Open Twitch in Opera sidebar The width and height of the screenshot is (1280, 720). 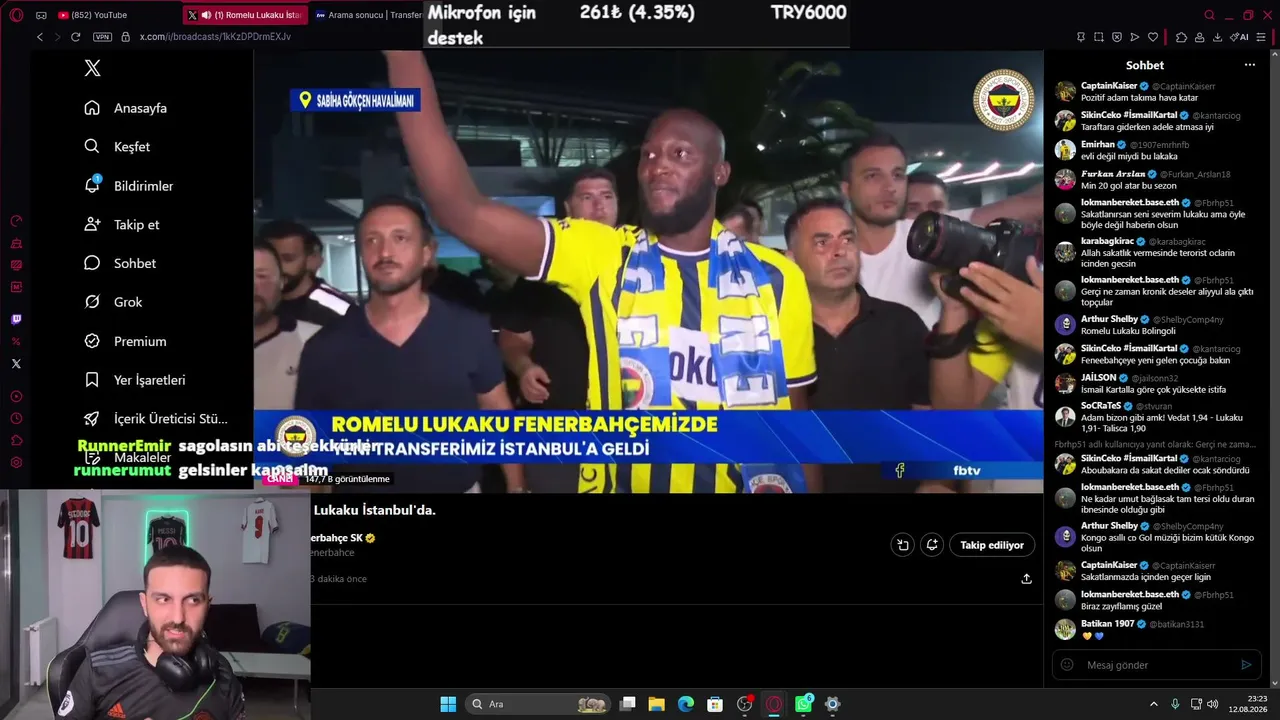coord(16,320)
